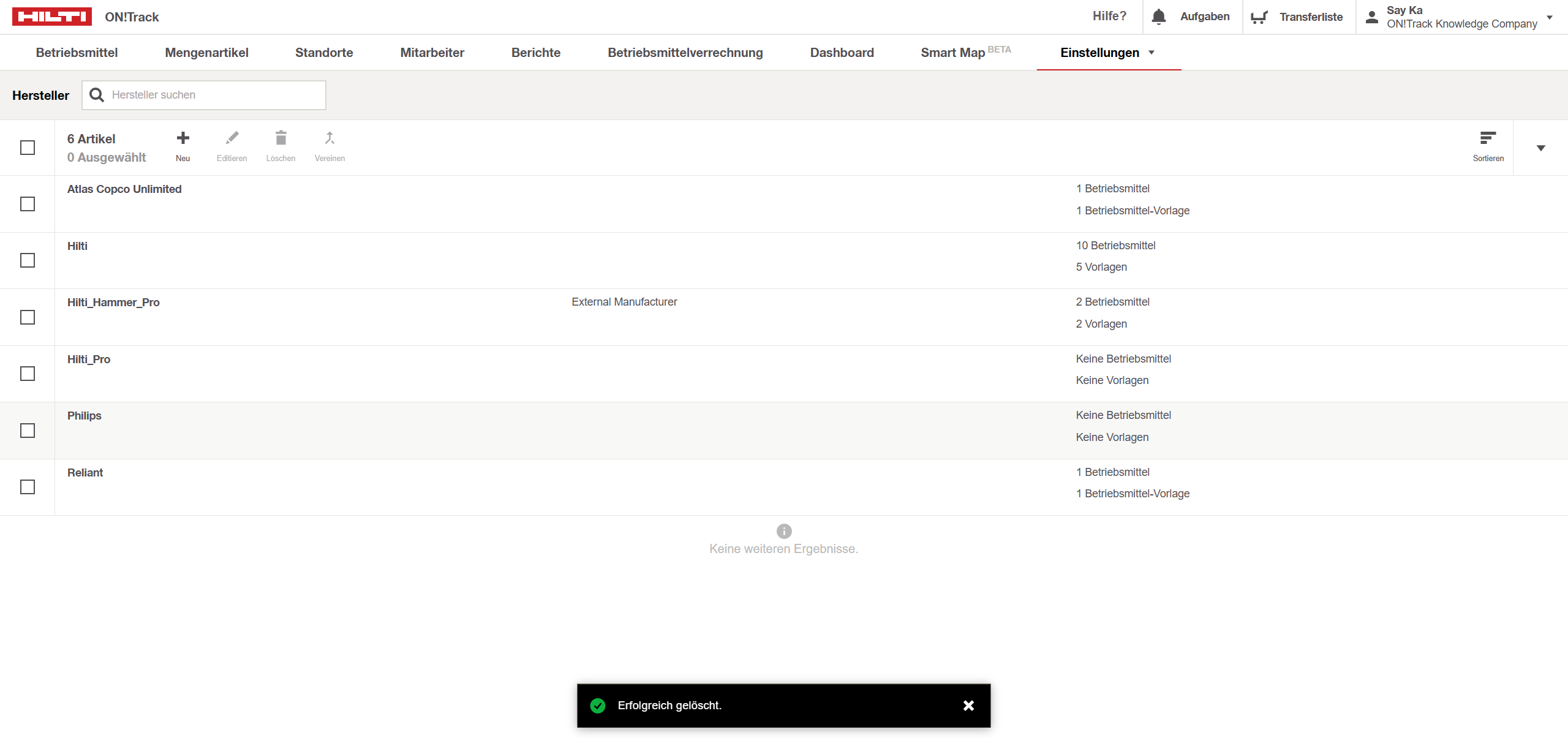Screen dimensions: 1568x738
Task: Open the Transferliste link
Action: click(x=1311, y=17)
